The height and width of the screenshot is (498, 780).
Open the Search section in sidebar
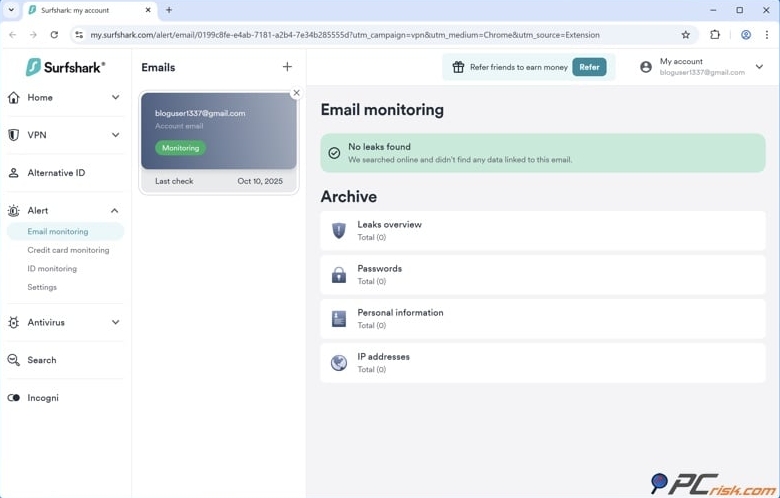coord(41,360)
